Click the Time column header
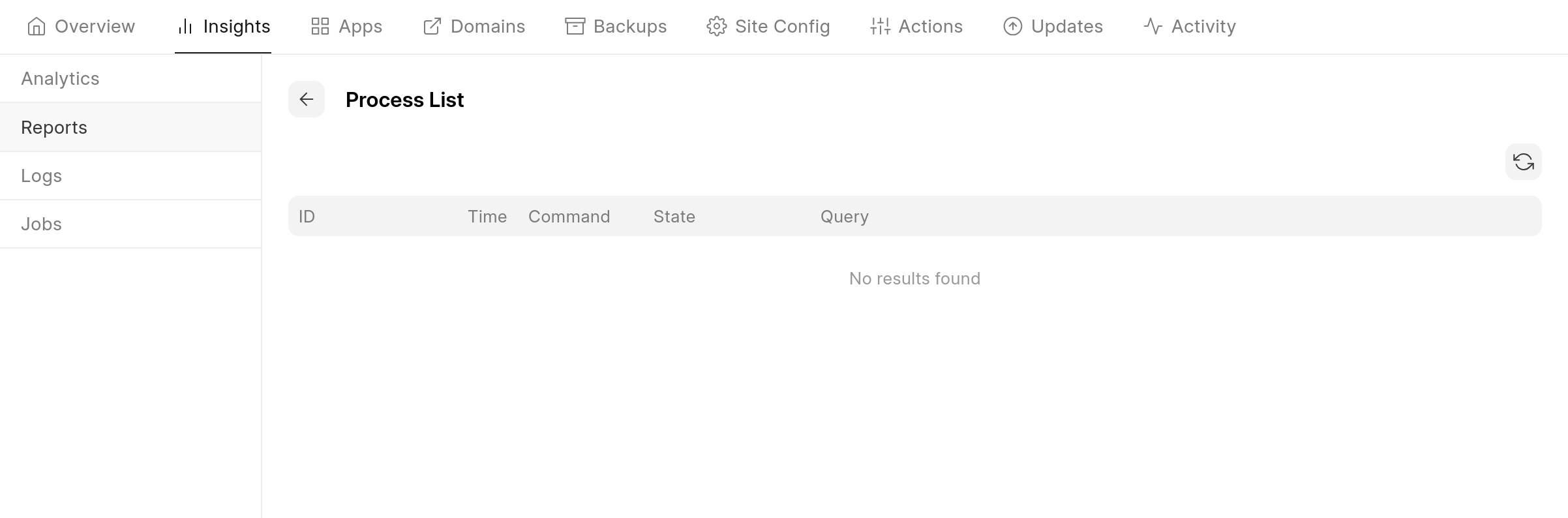This screenshot has height=518, width=1568. pos(487,217)
